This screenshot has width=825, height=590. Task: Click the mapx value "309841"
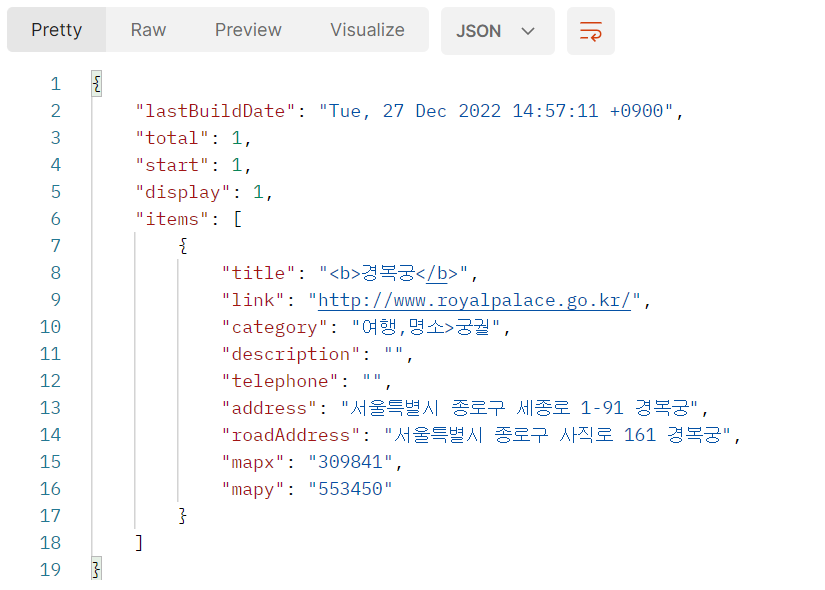[x=350, y=462]
